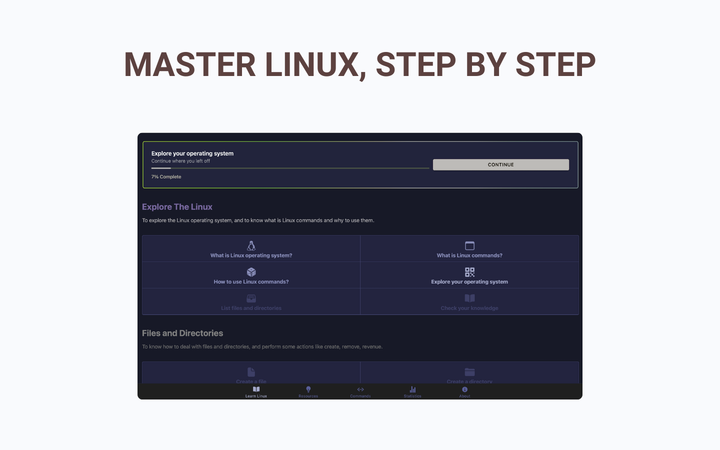The image size is (720, 450).
Task: Click the cube icon for using Linux commands
Action: pyautogui.click(x=251, y=272)
